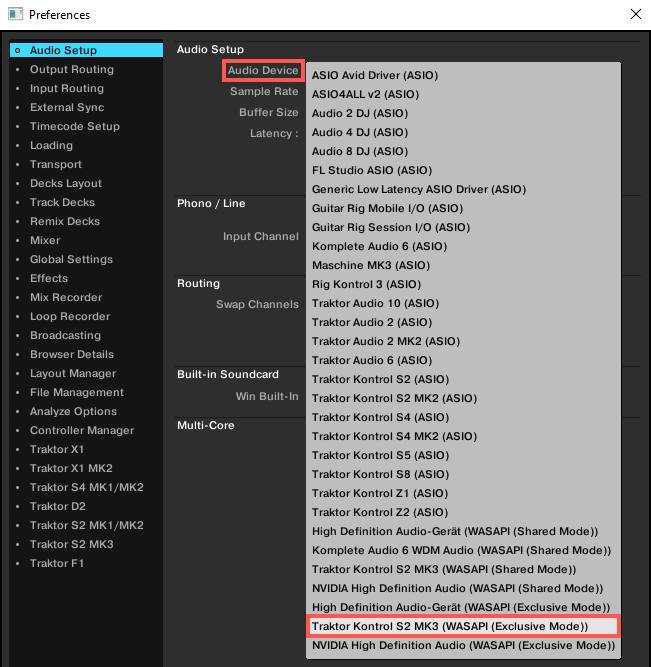Show Mix Recorder settings
651x667 pixels.
click(x=65, y=297)
